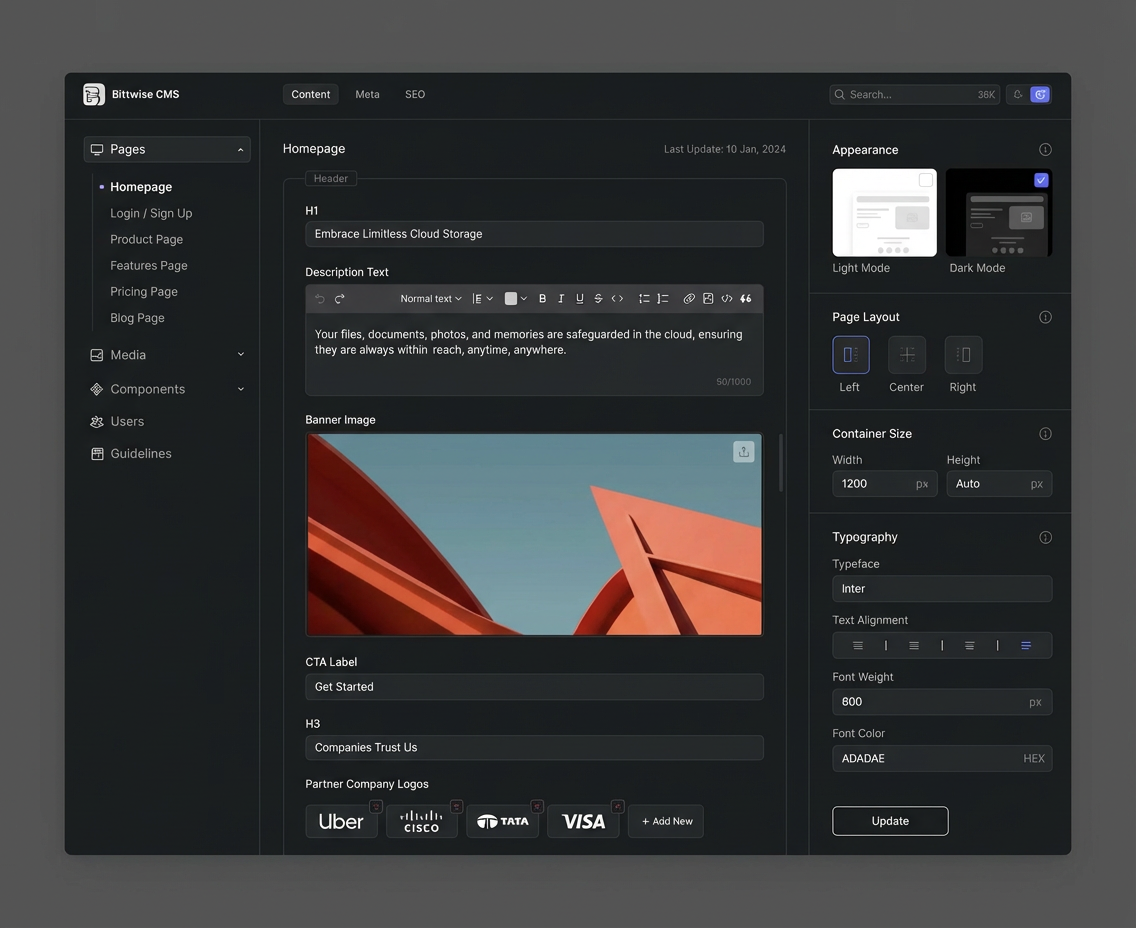Open notifications bell in top bar
Screen dimensions: 1136x928
coord(1018,95)
